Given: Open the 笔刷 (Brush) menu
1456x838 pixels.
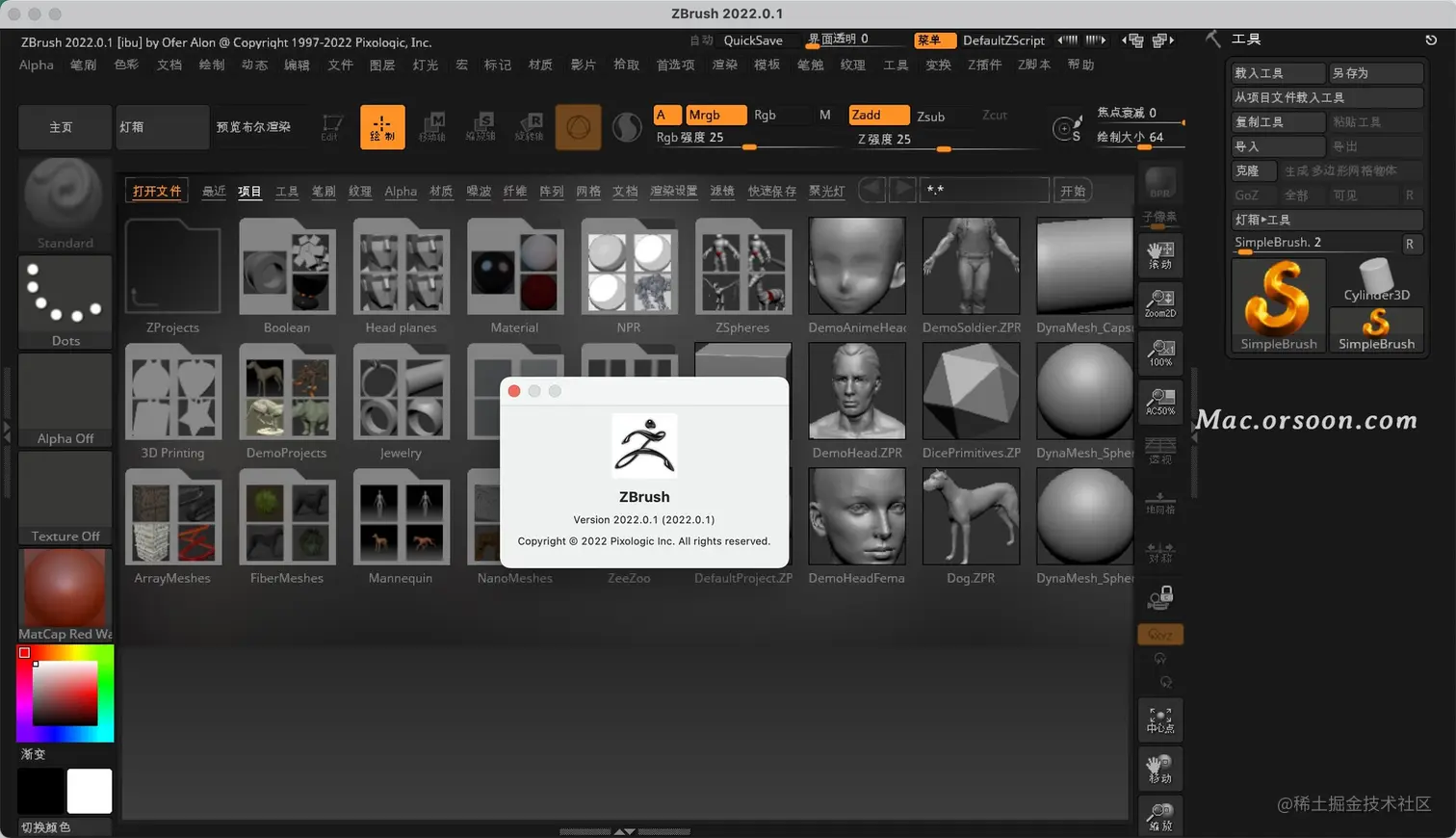Looking at the screenshot, I should [x=84, y=65].
